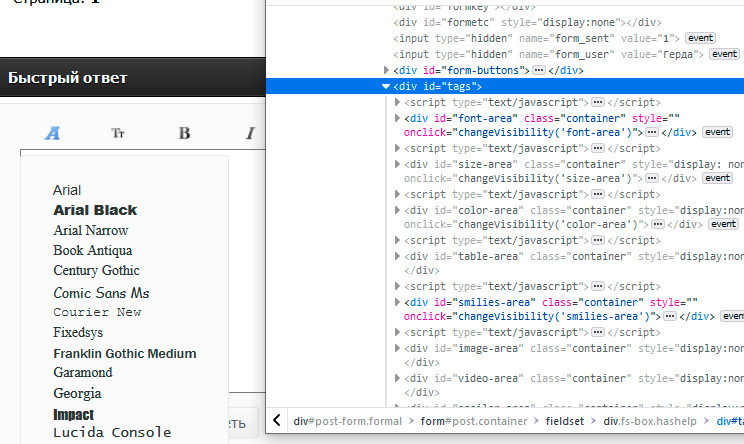Viewport: 744px width, 444px height.
Task: Open the font size tool
Action: click(118, 133)
